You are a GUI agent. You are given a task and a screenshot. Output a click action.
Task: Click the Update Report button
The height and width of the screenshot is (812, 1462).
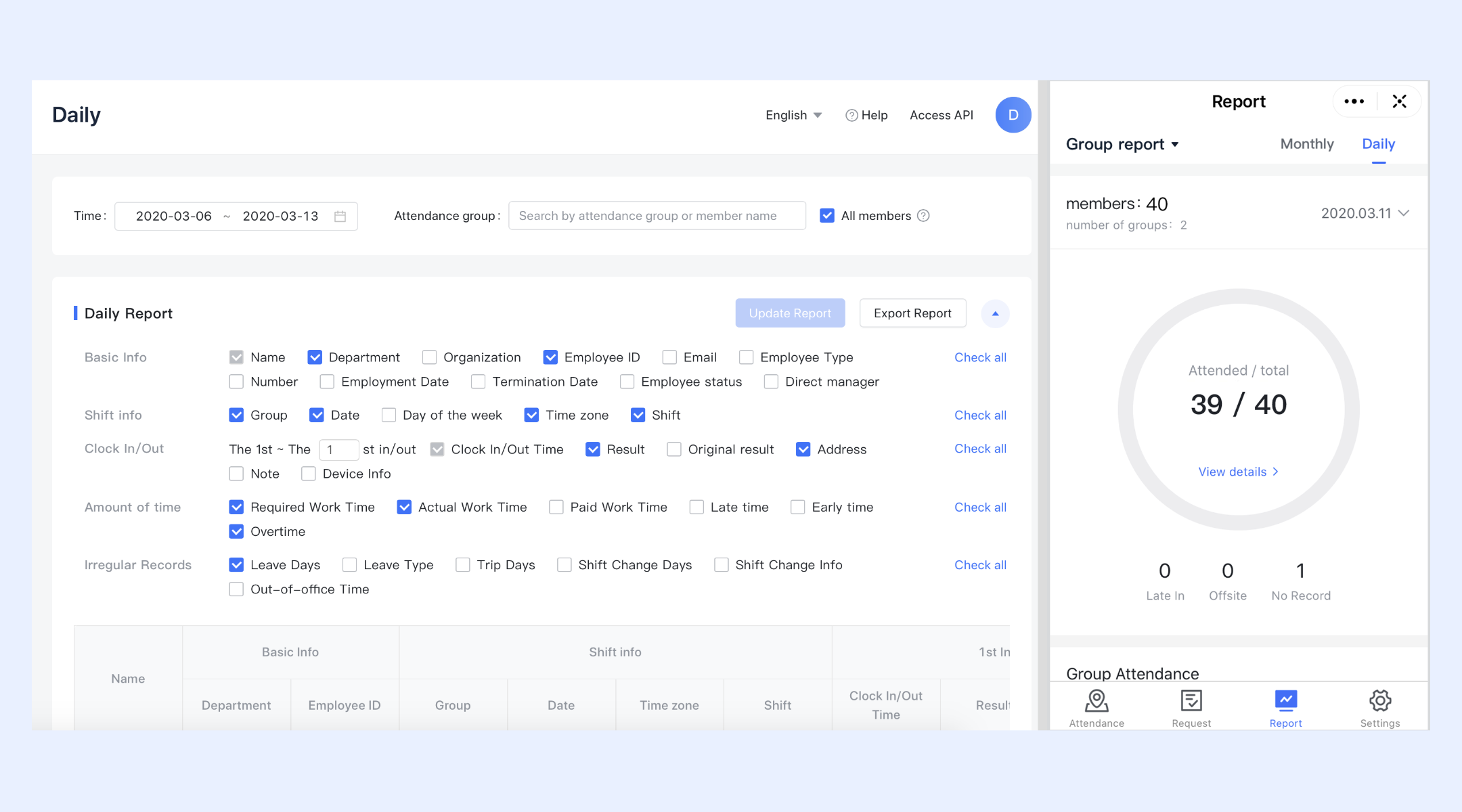click(790, 313)
